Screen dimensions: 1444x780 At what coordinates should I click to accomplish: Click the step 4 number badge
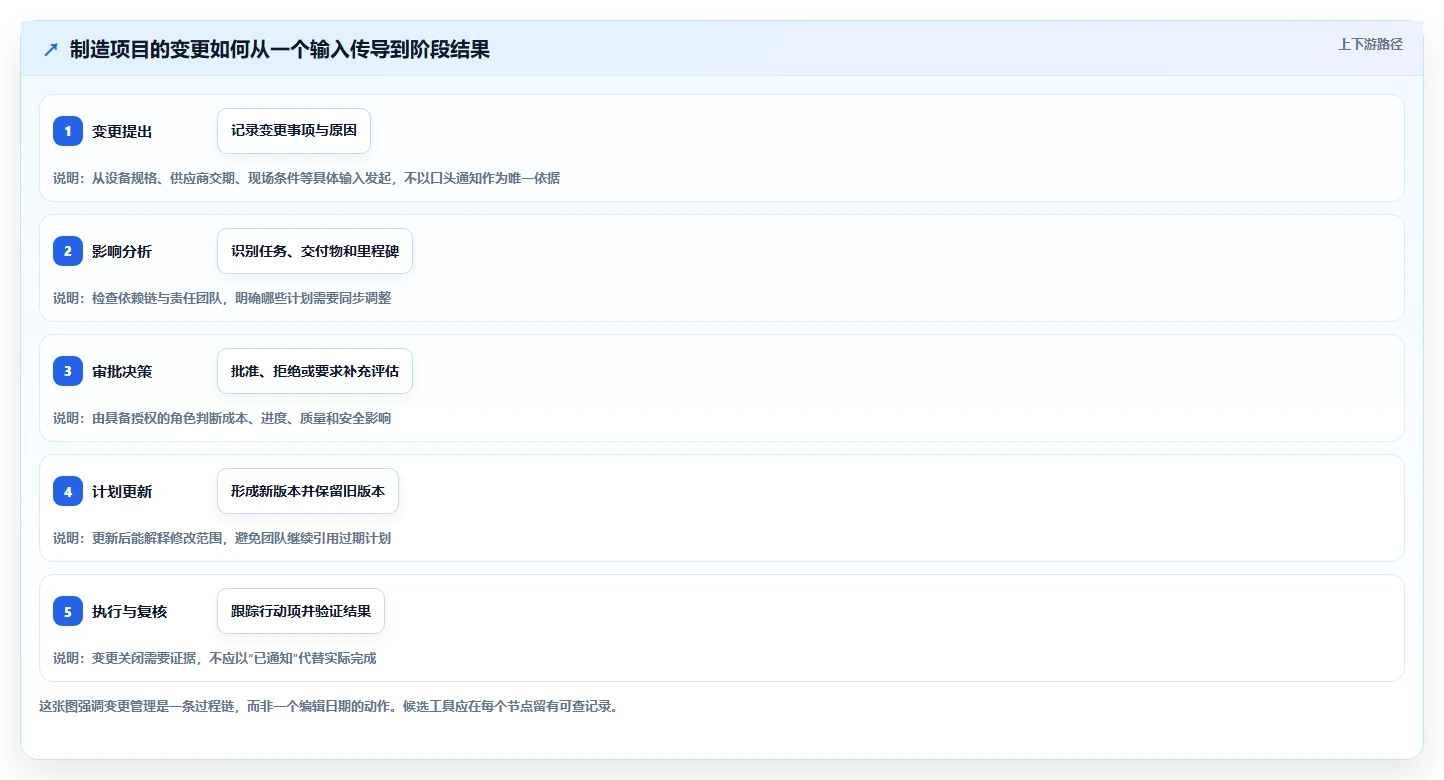68,491
